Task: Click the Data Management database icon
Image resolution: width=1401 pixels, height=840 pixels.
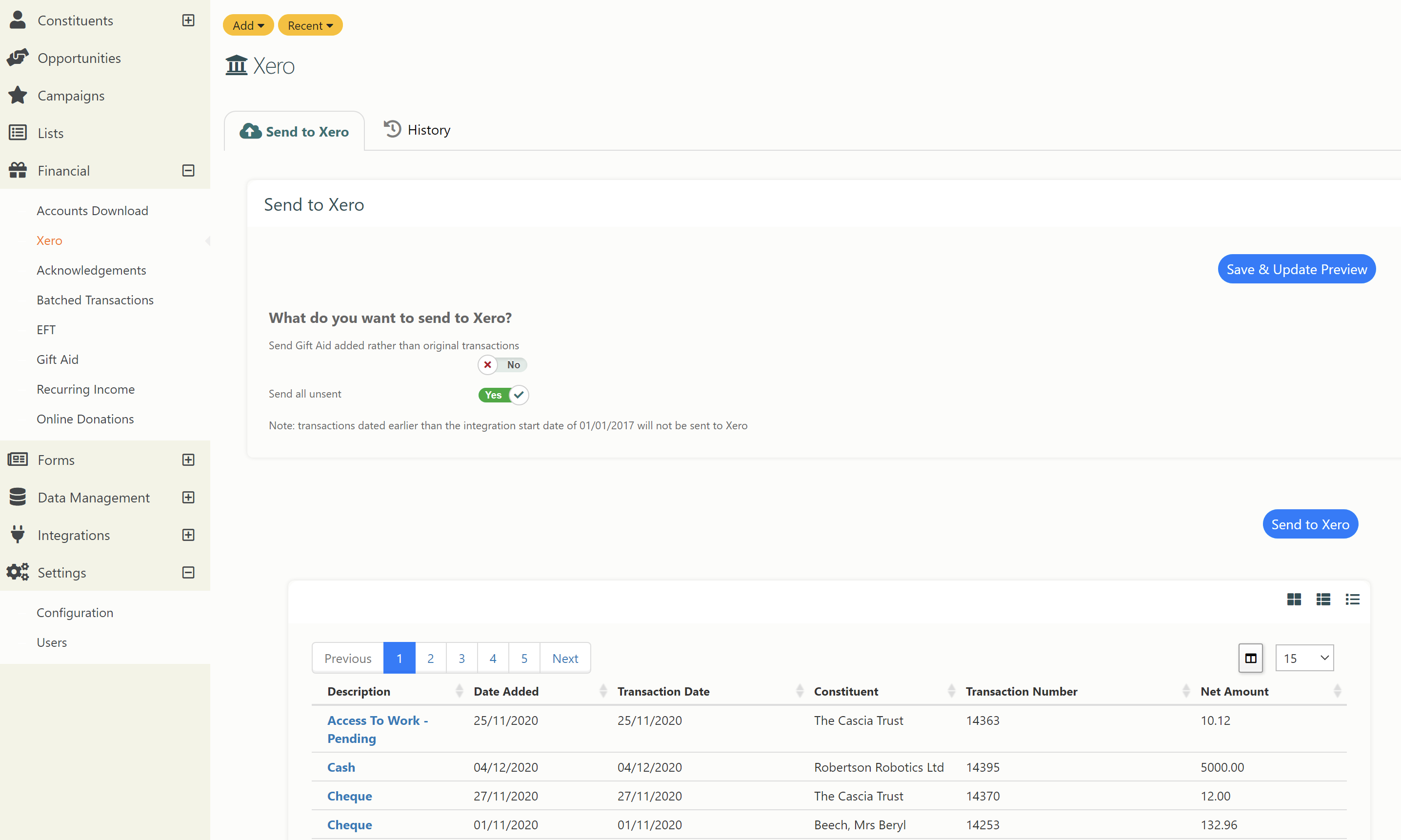Action: [18, 497]
